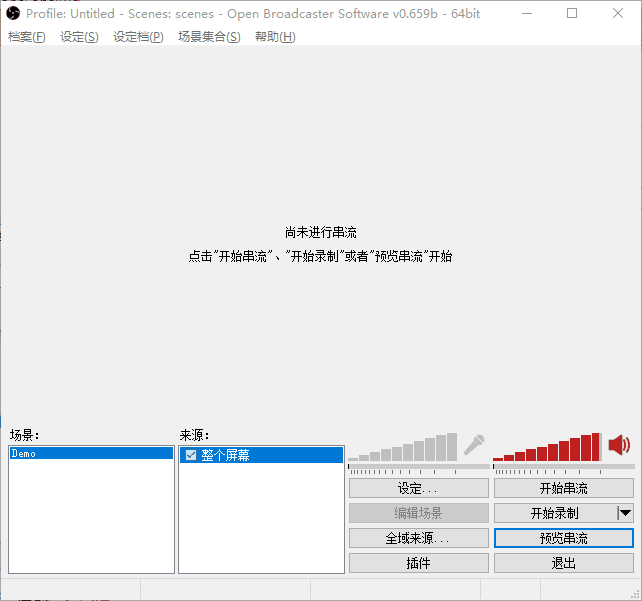Select the Demo scene
The image size is (642, 601).
[x=91, y=453]
